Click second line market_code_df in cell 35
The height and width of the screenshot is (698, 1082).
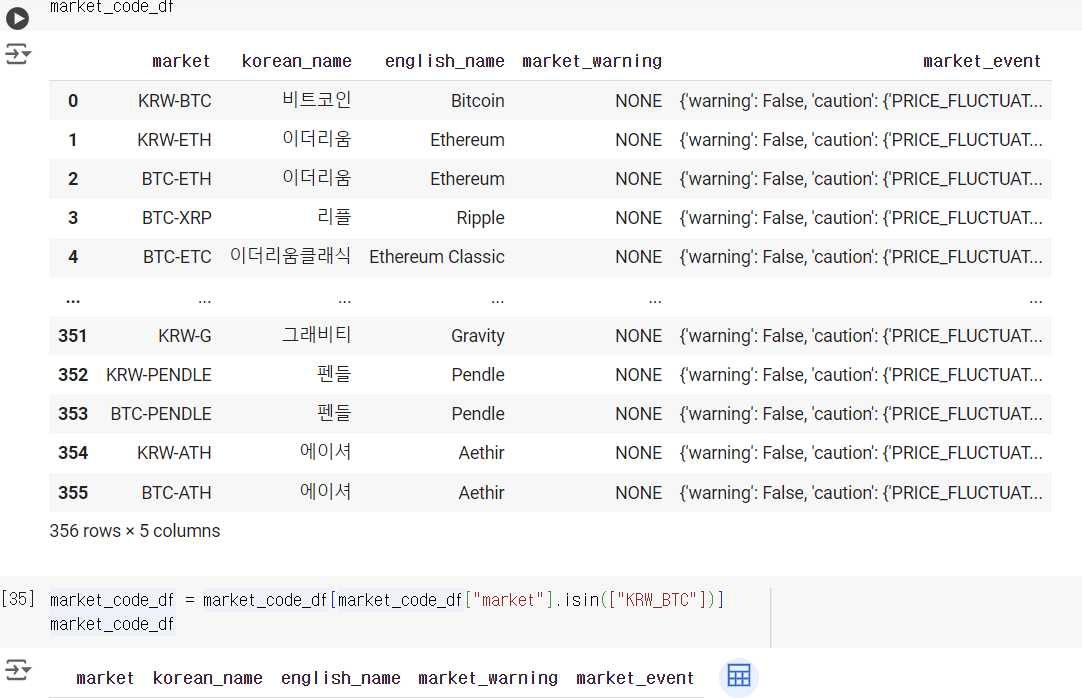(112, 624)
